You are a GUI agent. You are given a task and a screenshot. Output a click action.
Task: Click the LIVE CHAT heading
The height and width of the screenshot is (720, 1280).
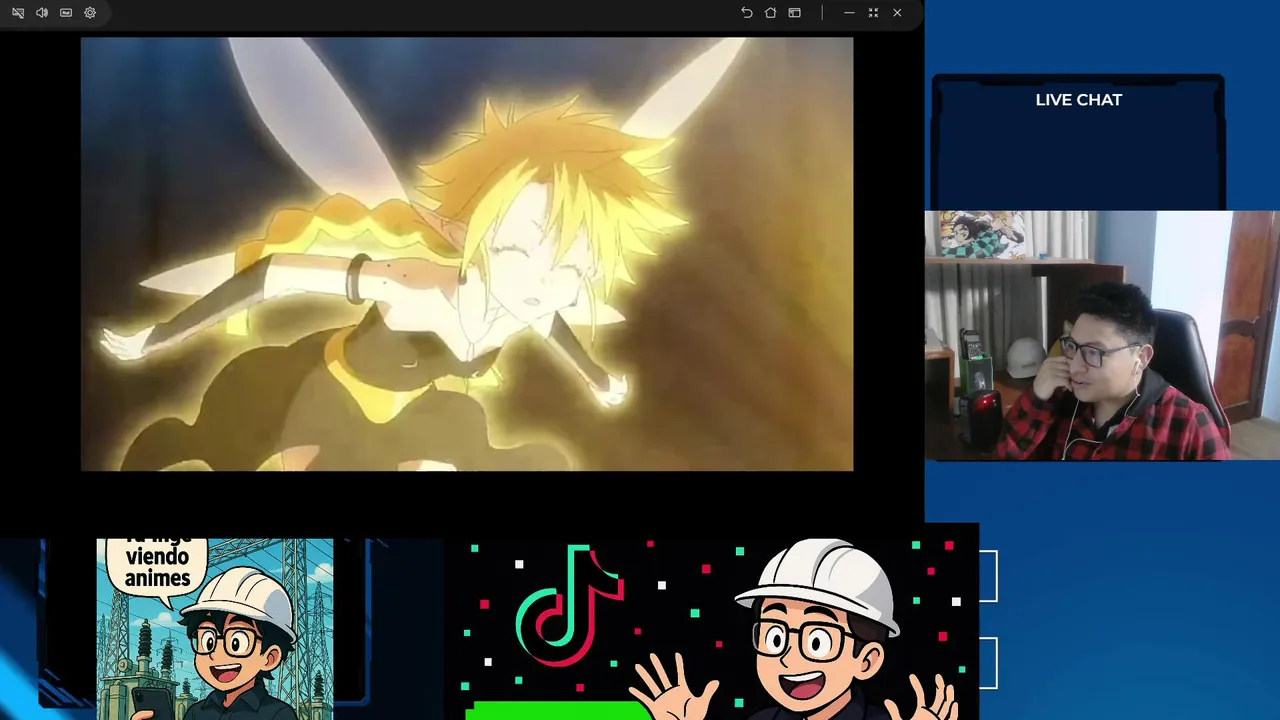click(1078, 100)
